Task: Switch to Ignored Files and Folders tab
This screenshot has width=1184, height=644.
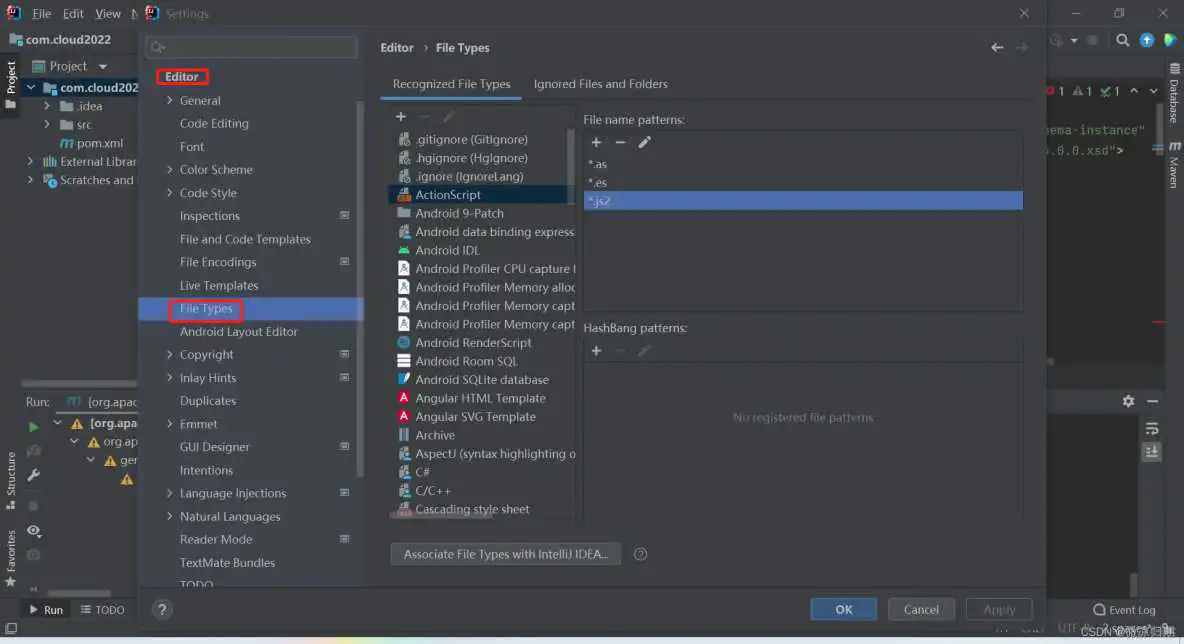Action: tap(600, 84)
